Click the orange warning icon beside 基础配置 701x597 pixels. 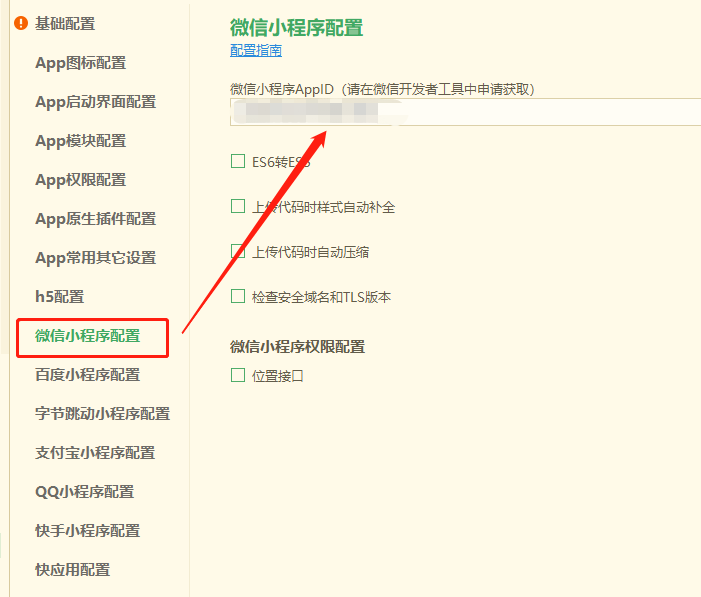coord(21,23)
